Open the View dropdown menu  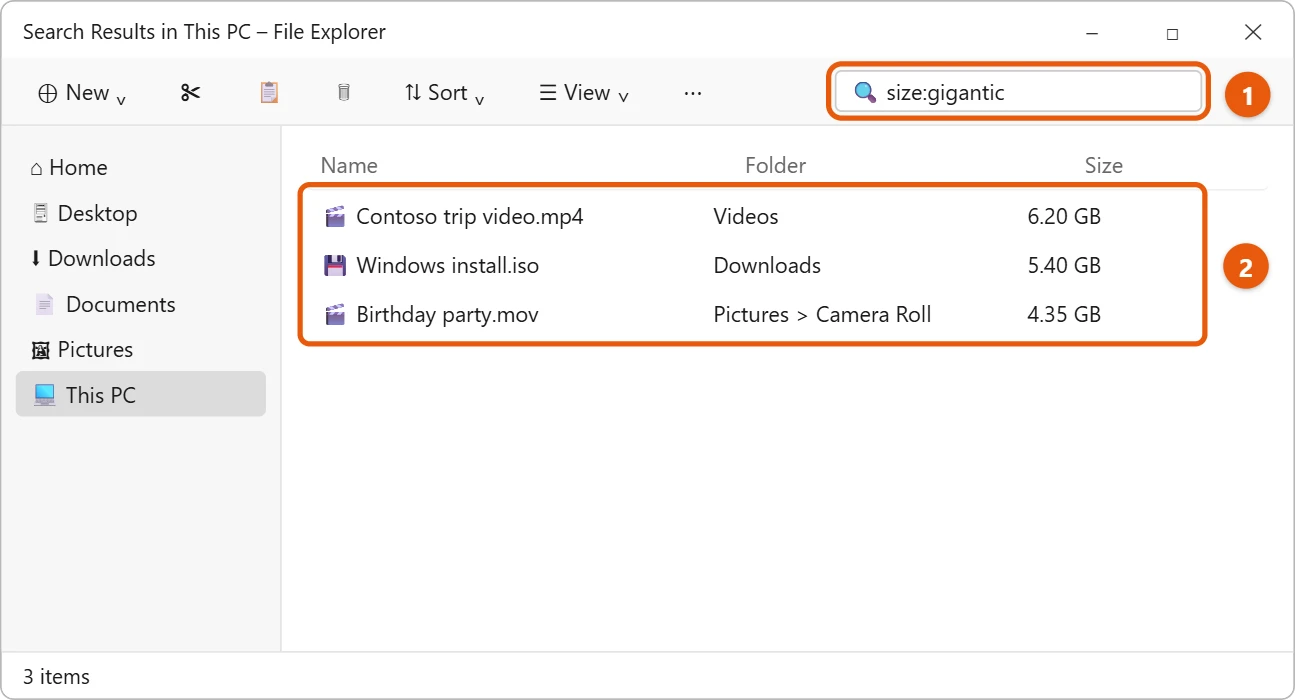tap(584, 93)
